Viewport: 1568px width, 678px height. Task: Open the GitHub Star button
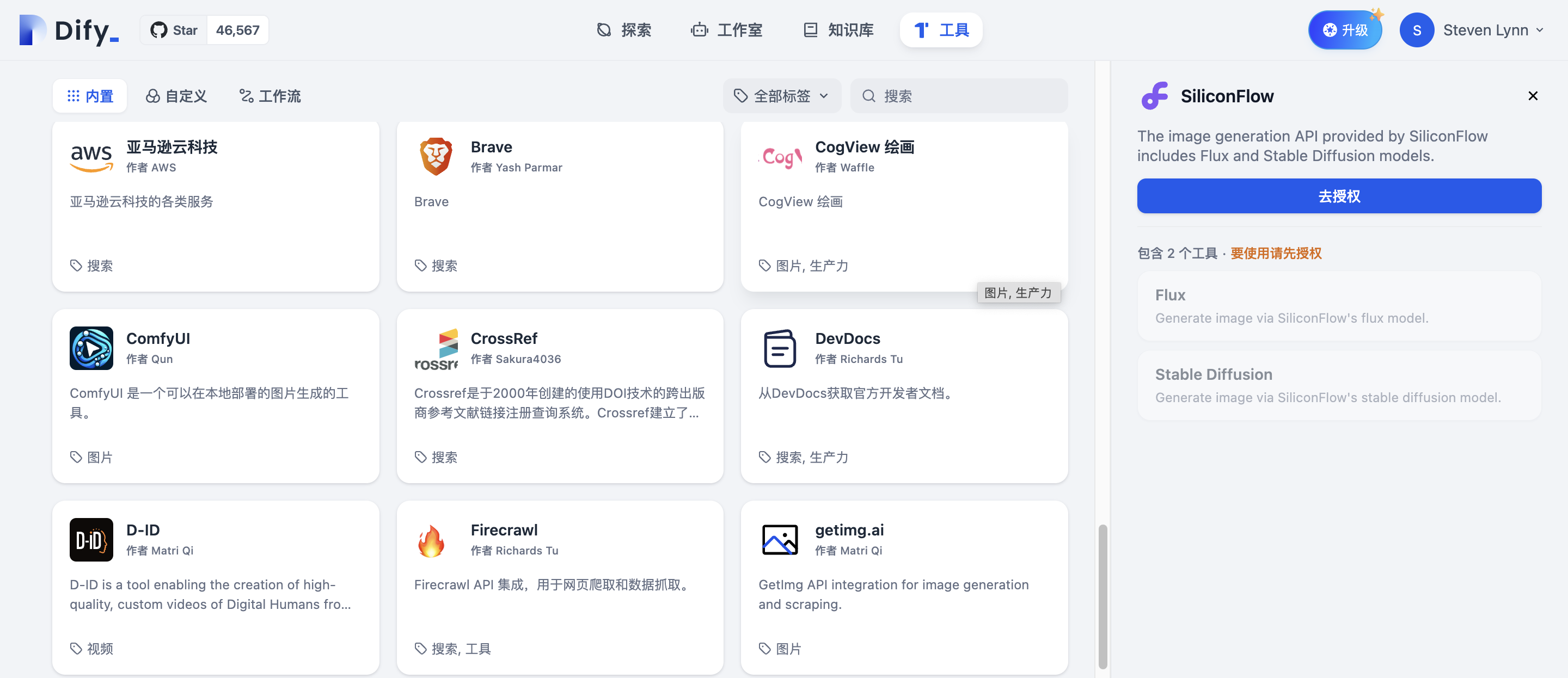click(174, 30)
